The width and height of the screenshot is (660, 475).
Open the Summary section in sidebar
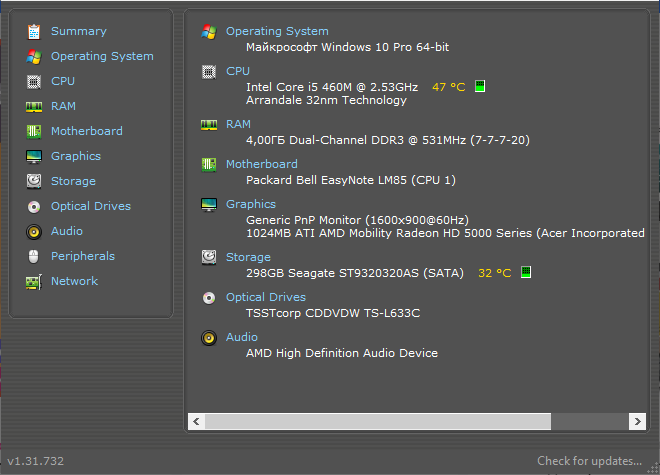tap(79, 31)
